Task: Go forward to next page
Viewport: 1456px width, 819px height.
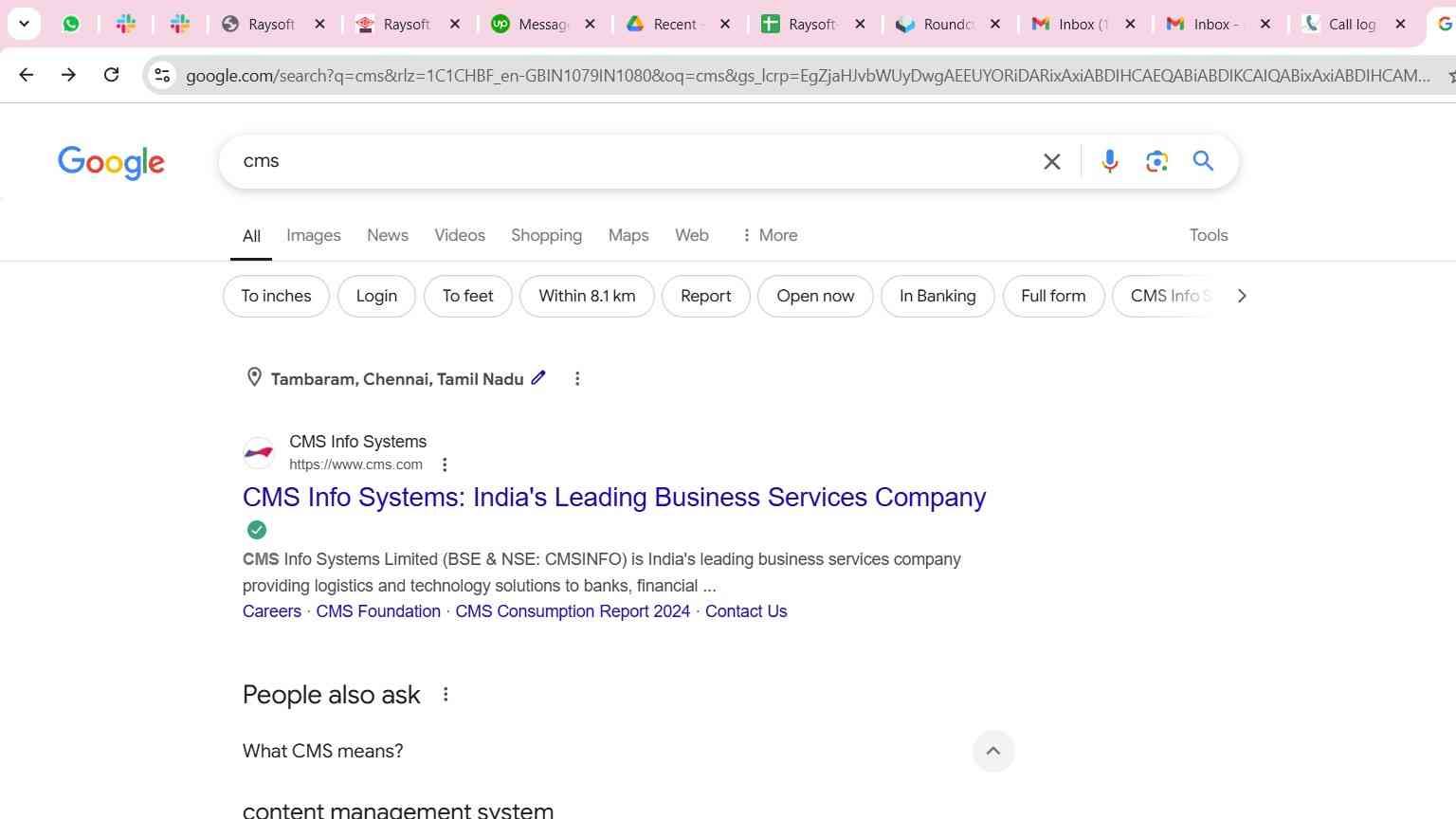Action: pos(68,75)
